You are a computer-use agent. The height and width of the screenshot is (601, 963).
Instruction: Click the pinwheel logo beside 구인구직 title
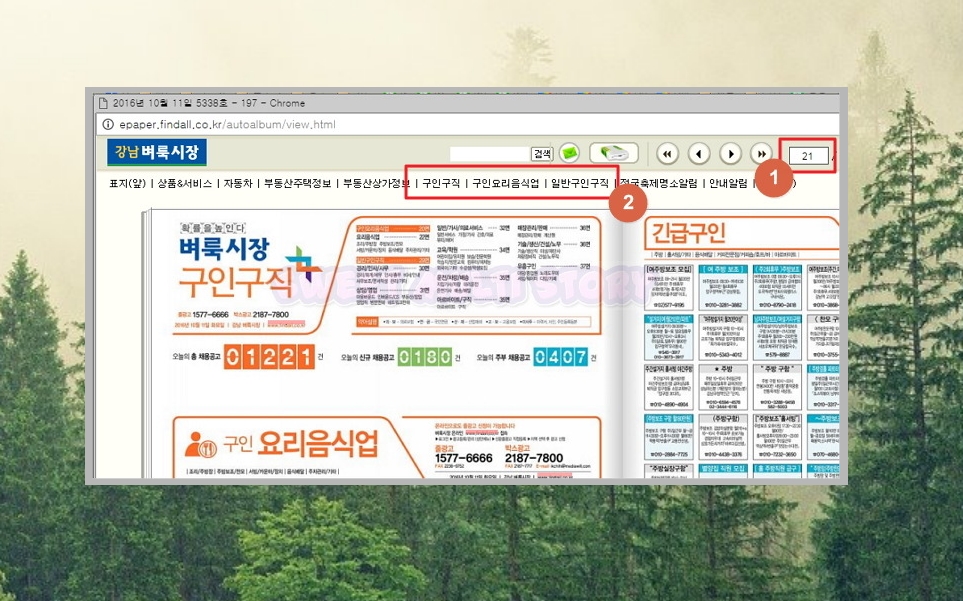(303, 263)
